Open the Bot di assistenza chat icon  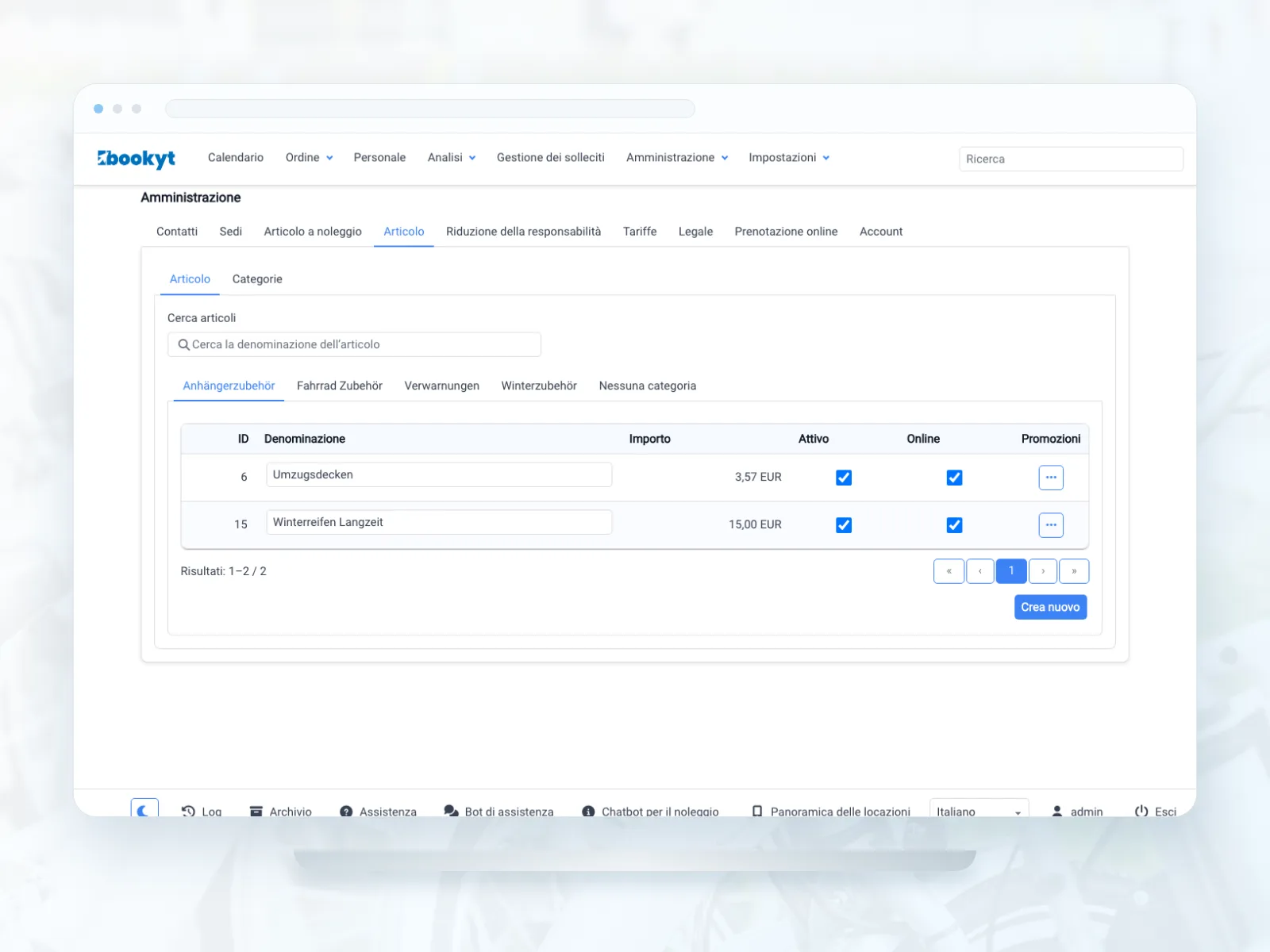451,811
